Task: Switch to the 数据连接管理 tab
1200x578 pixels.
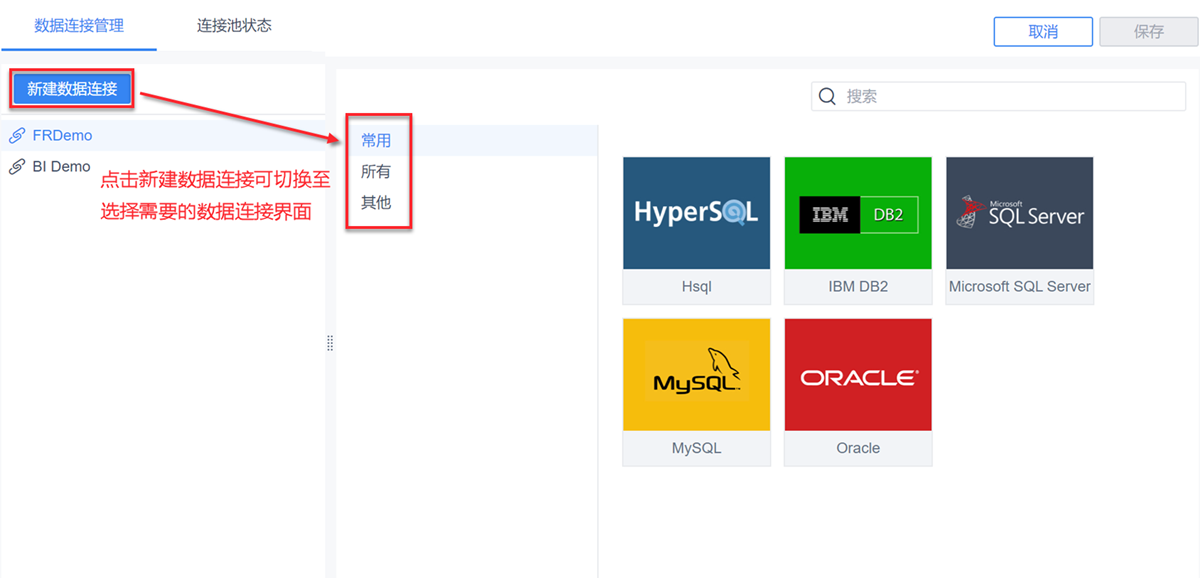Action: click(79, 26)
